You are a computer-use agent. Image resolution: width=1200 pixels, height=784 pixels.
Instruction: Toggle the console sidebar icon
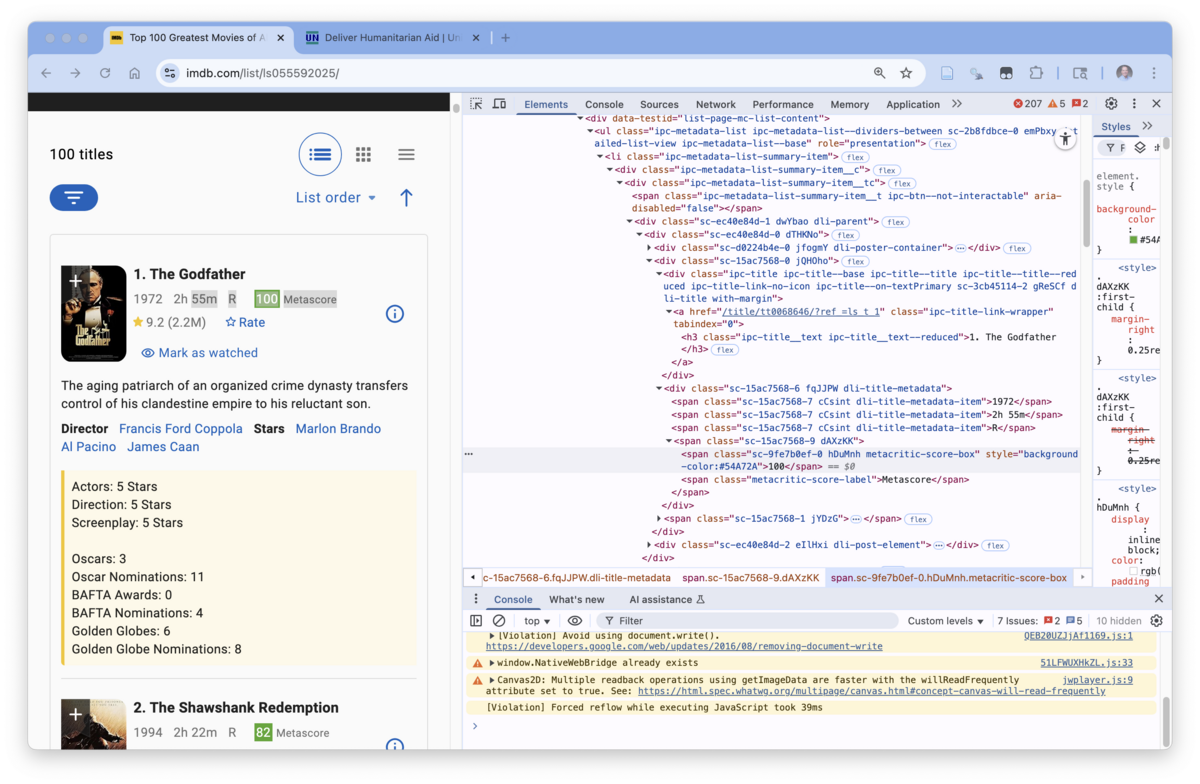(476, 621)
